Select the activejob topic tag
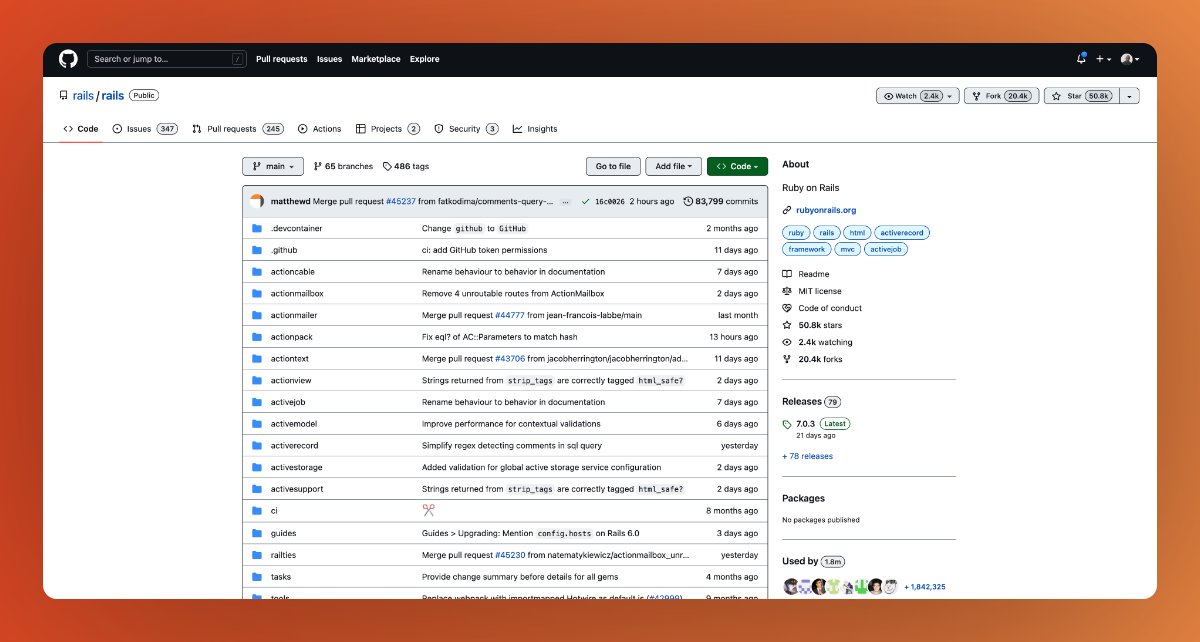1200x642 pixels. (885, 249)
